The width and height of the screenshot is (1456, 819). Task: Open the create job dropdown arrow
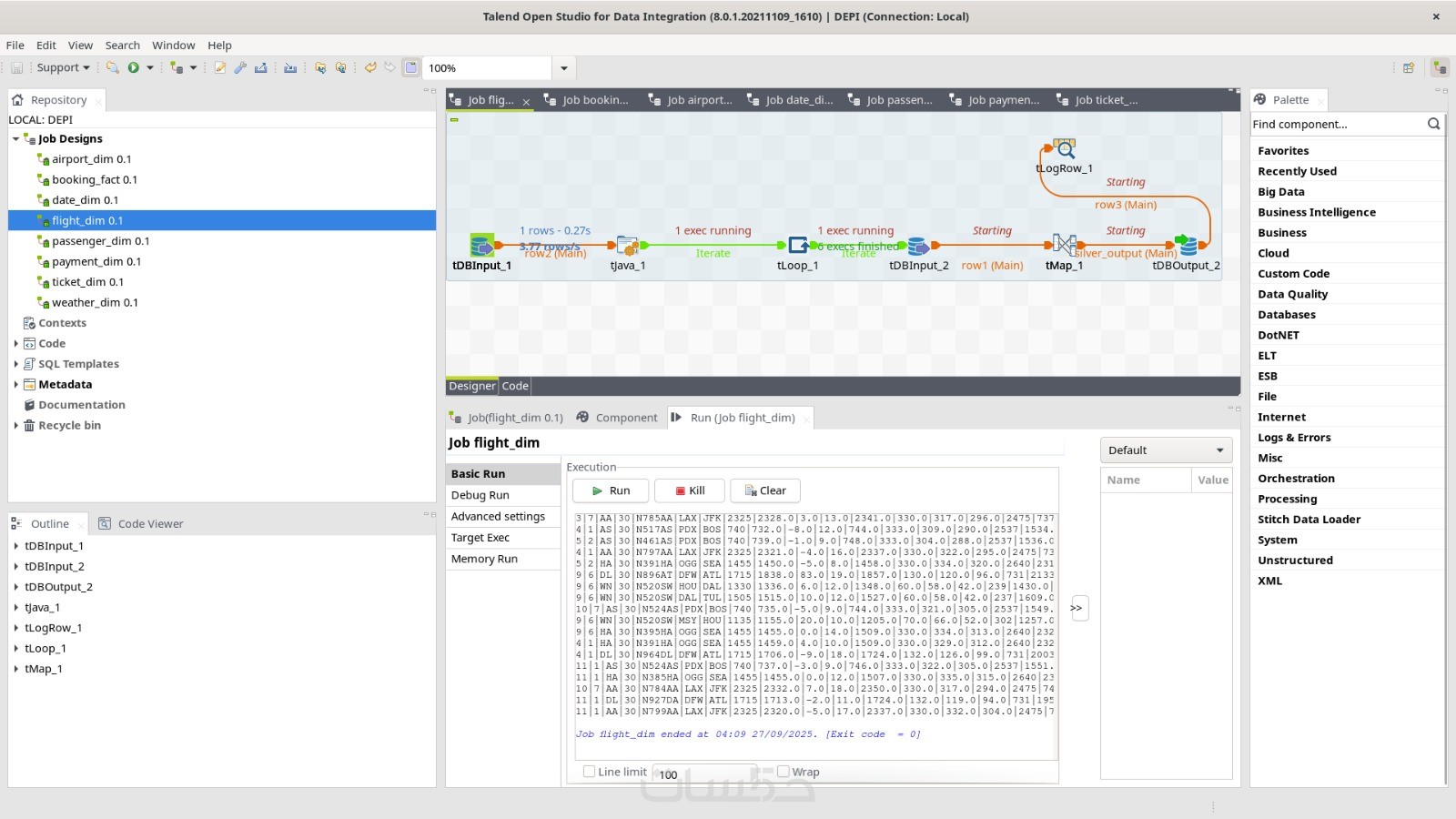(x=193, y=67)
